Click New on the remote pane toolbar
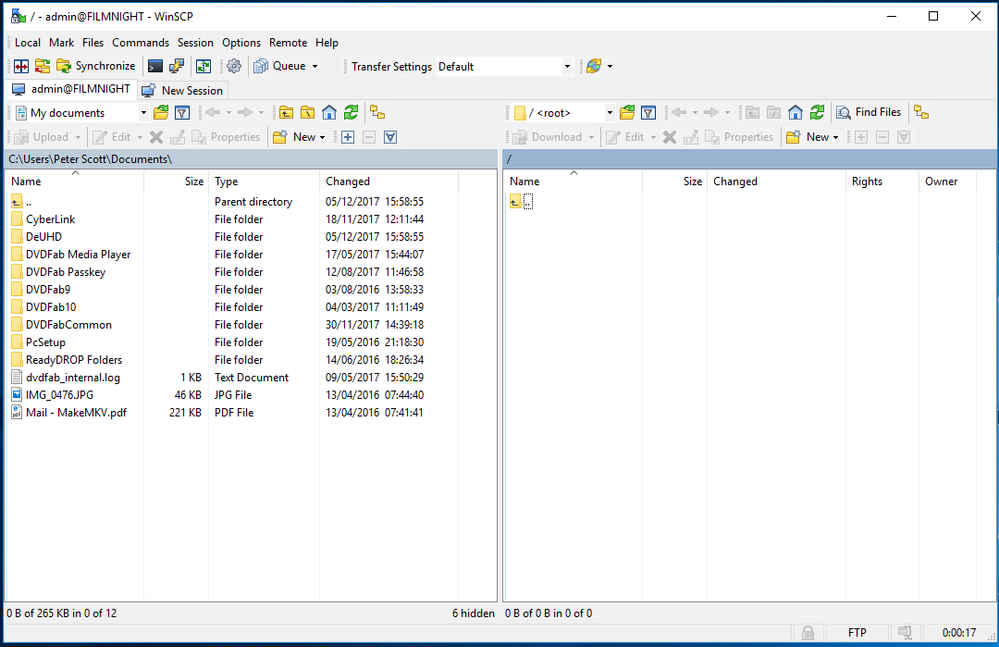Viewport: 999px width, 647px height. tap(812, 136)
